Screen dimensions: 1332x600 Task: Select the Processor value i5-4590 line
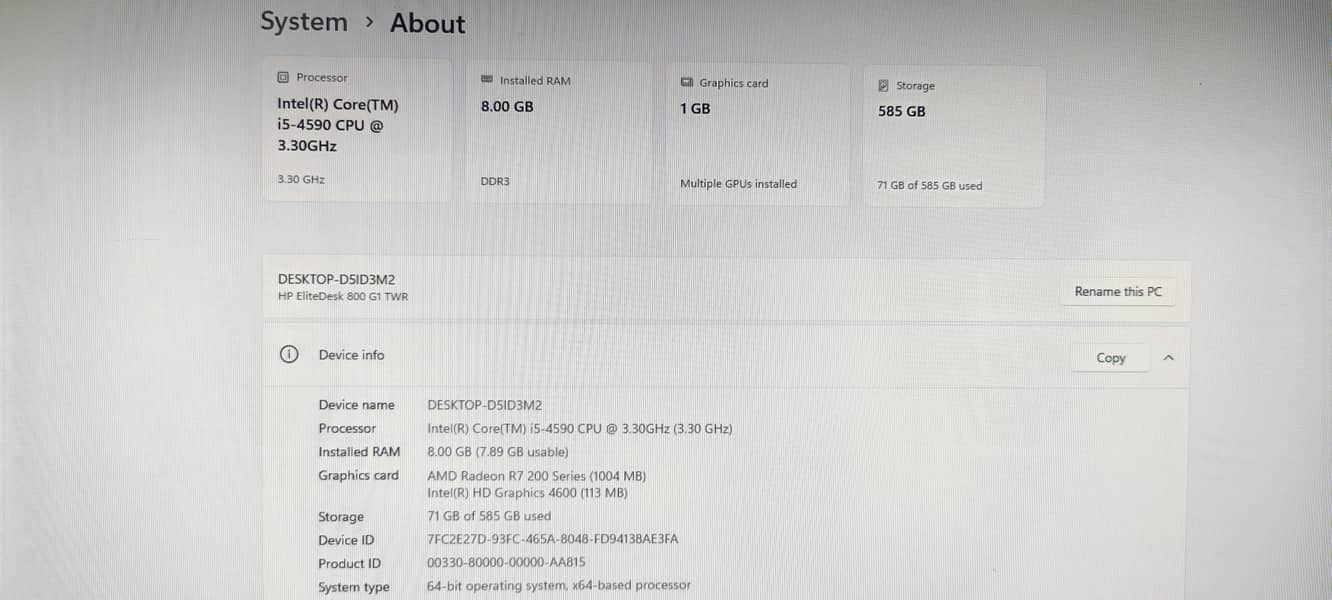pyautogui.click(x=580, y=428)
